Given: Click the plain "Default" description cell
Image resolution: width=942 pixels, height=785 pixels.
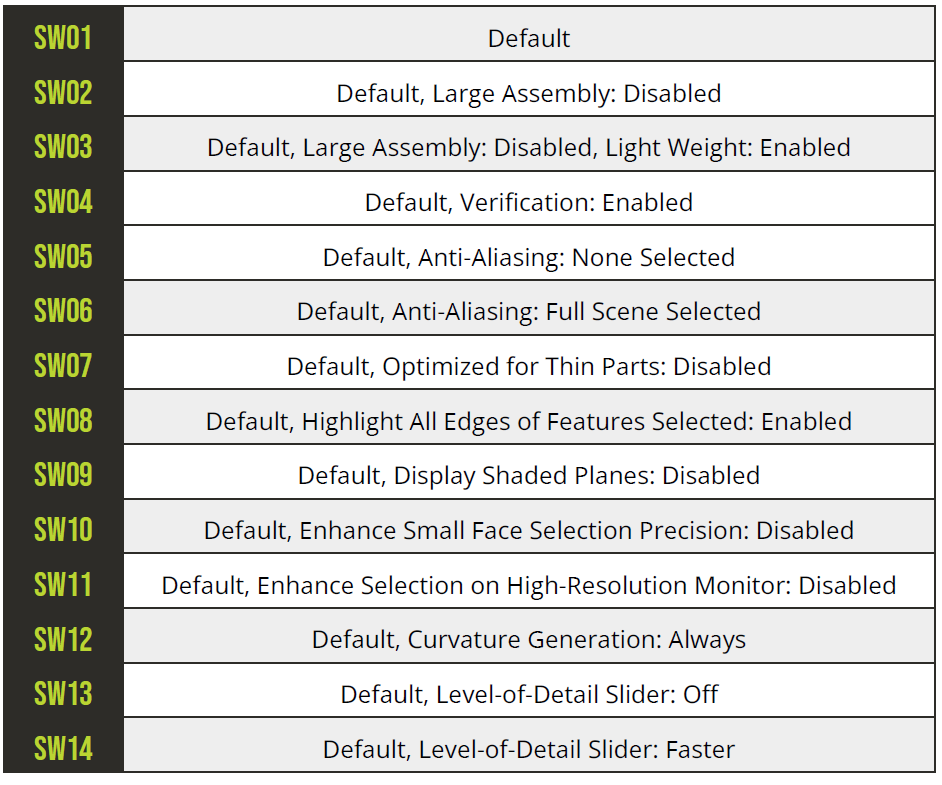Looking at the screenshot, I should tap(529, 39).
